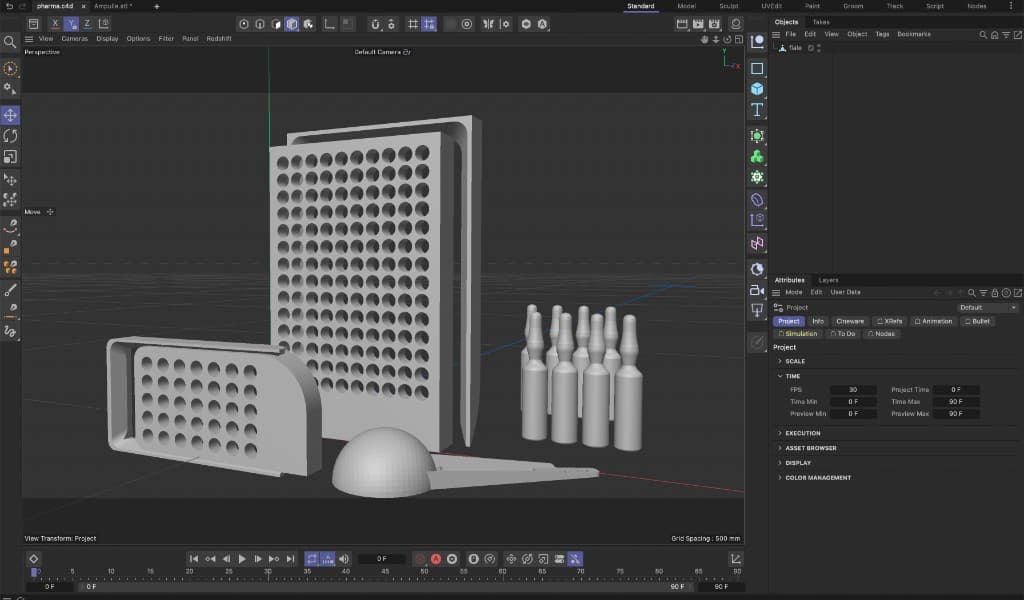Image resolution: width=1024 pixels, height=600 pixels.
Task: Select the Move tool in left toolbar
Action: pos(10,116)
